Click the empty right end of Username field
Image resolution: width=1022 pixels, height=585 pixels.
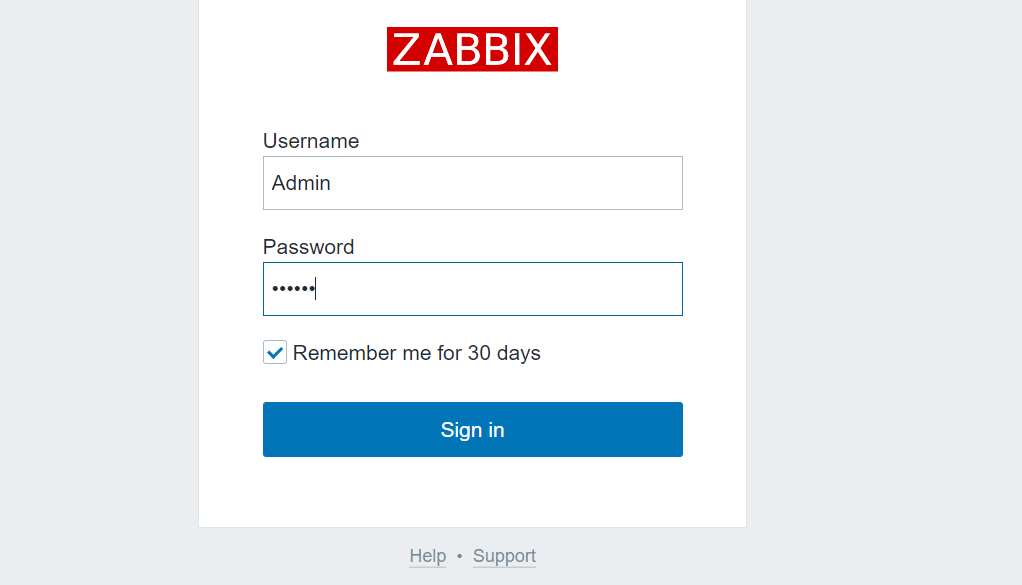click(x=640, y=183)
